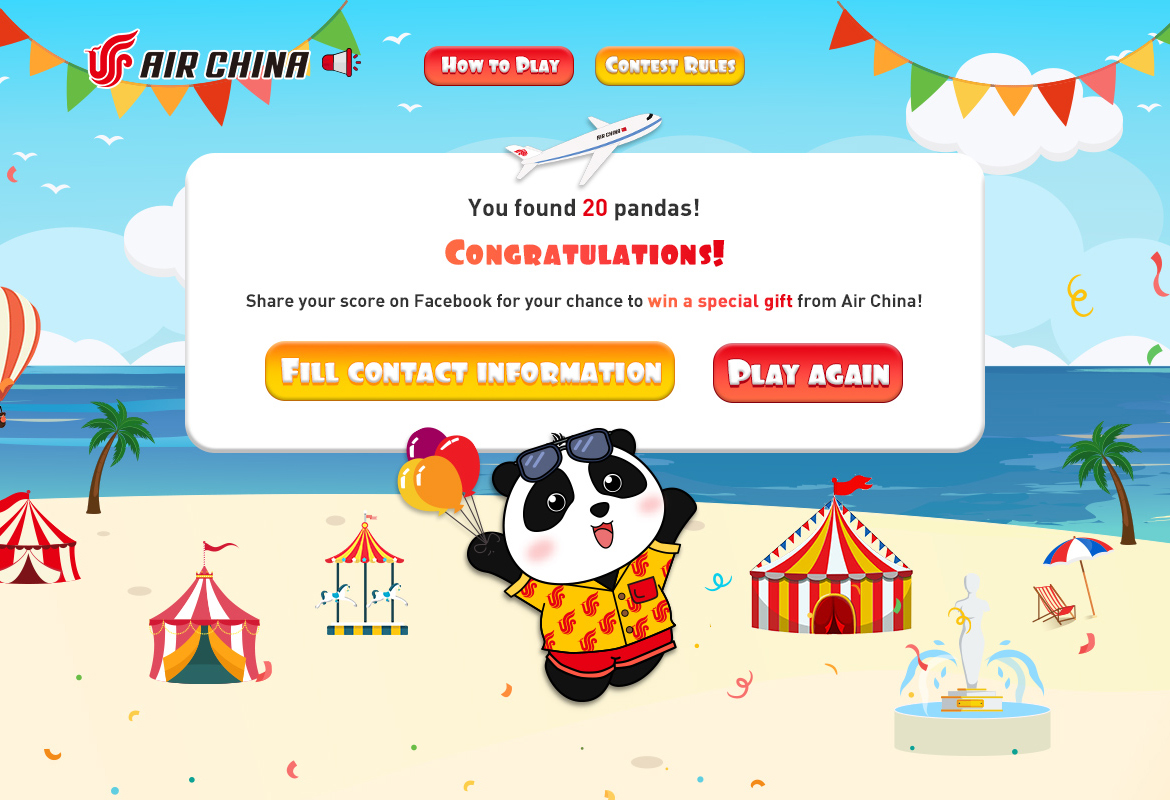Screen dimensions: 1170x800
Task: Click the 'win a special gift' text
Action: [720, 301]
